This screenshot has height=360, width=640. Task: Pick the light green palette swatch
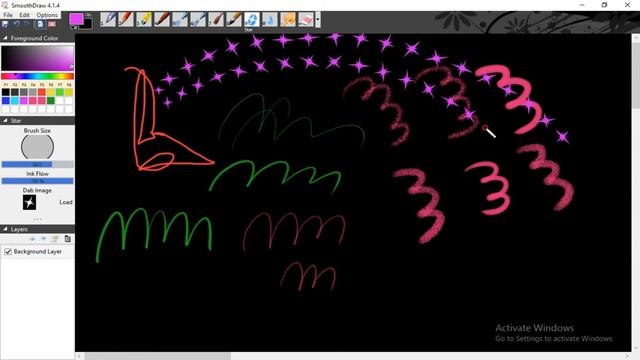pyautogui.click(x=60, y=92)
